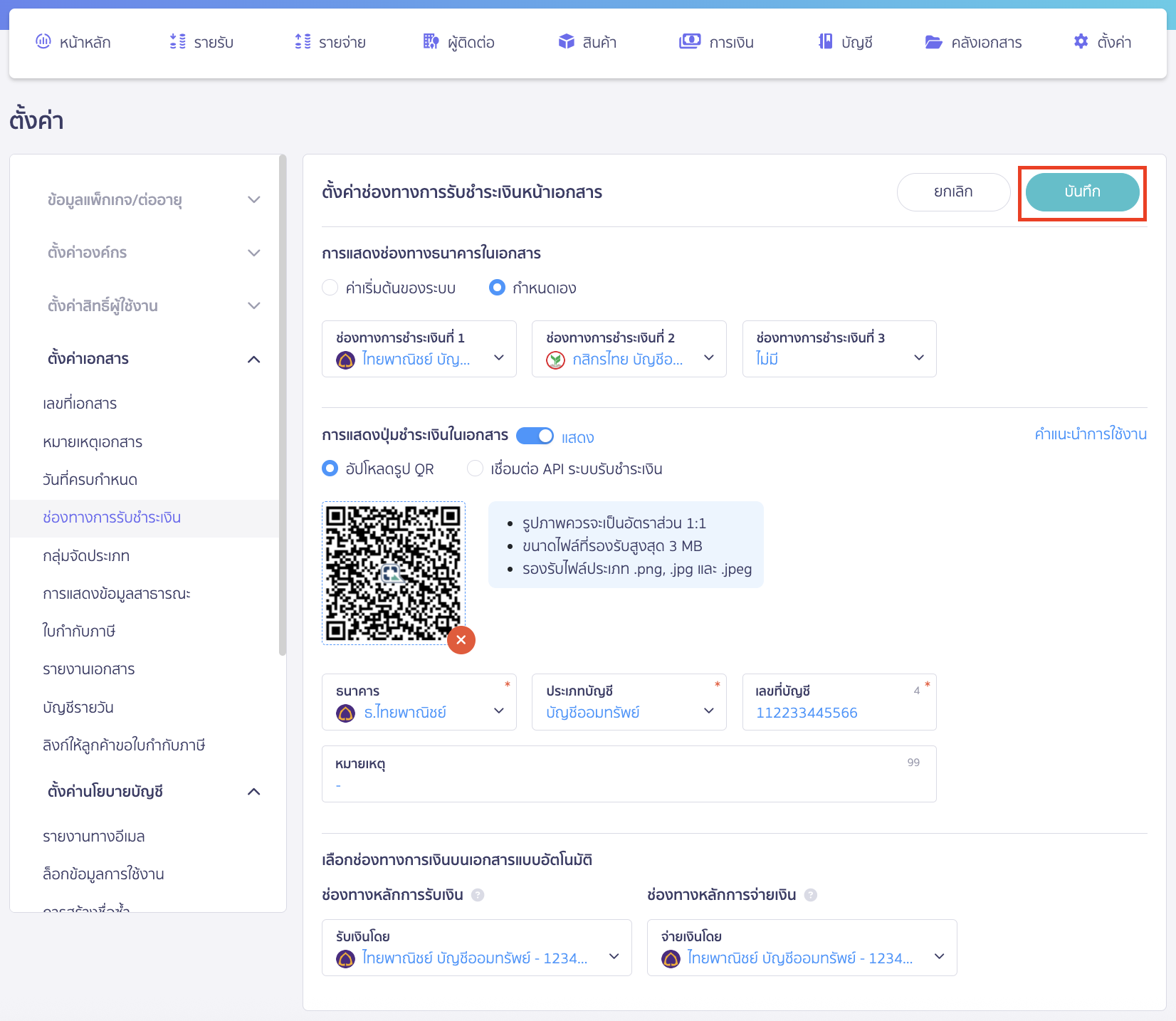Choose เชื่อมต่อ API ระบบรับชำระเงิน option
1176x1021 pixels.
coord(475,468)
